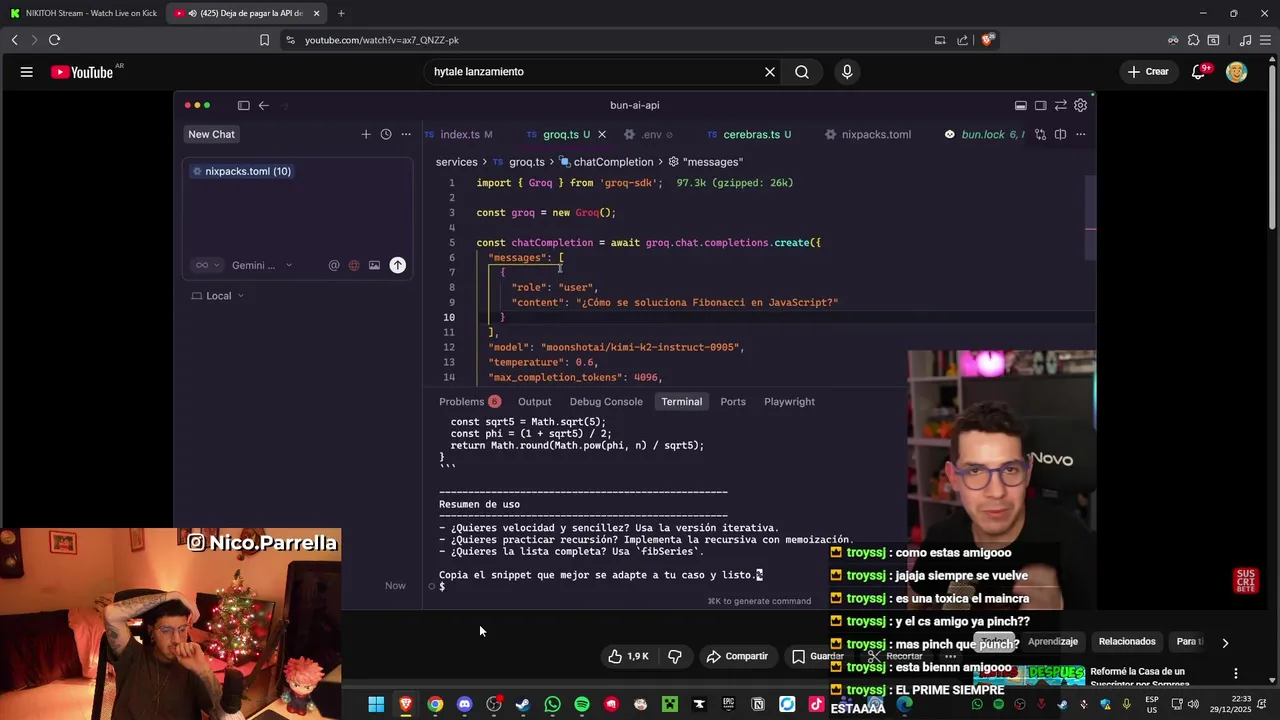The image size is (1280, 720).
Task: Select the Ports panel tab
Action: 733,401
